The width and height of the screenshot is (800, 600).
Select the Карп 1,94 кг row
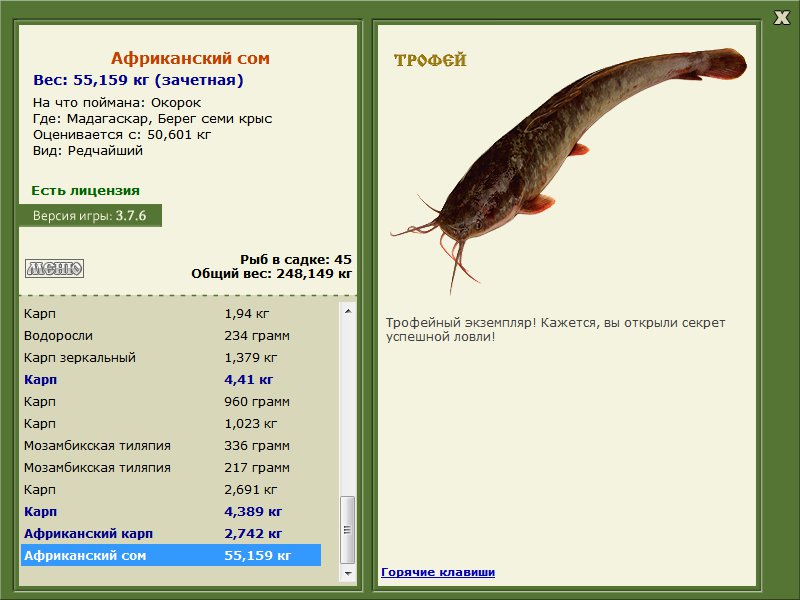click(x=171, y=314)
